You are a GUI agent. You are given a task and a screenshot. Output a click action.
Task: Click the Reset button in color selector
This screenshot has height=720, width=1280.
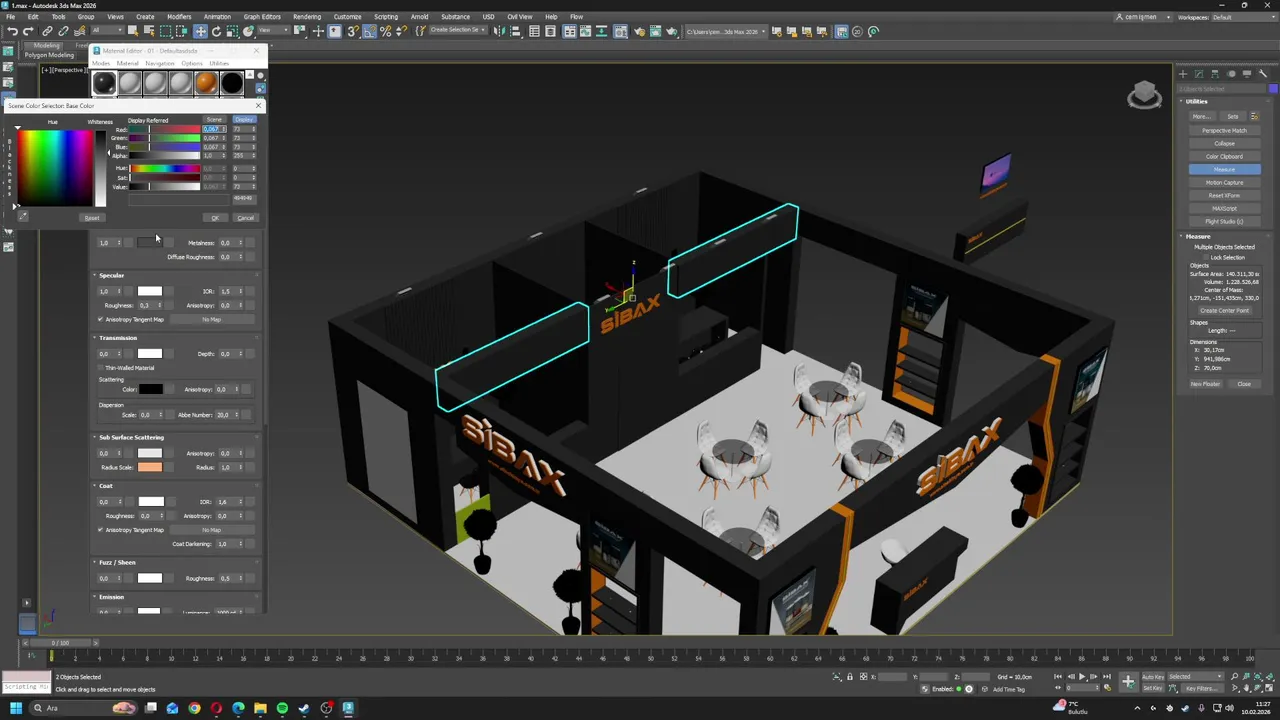tap(92, 218)
